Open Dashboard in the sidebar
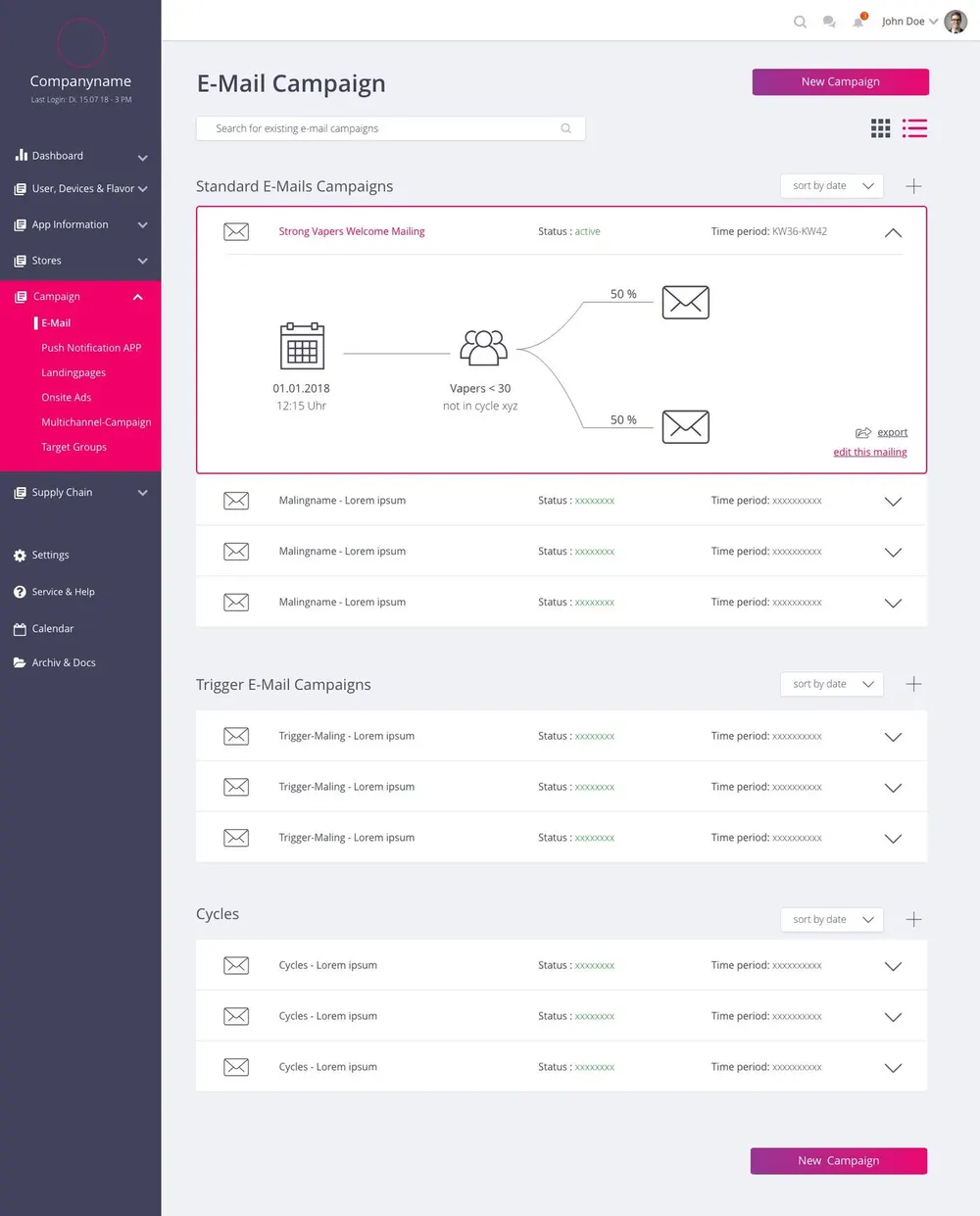 (58, 156)
